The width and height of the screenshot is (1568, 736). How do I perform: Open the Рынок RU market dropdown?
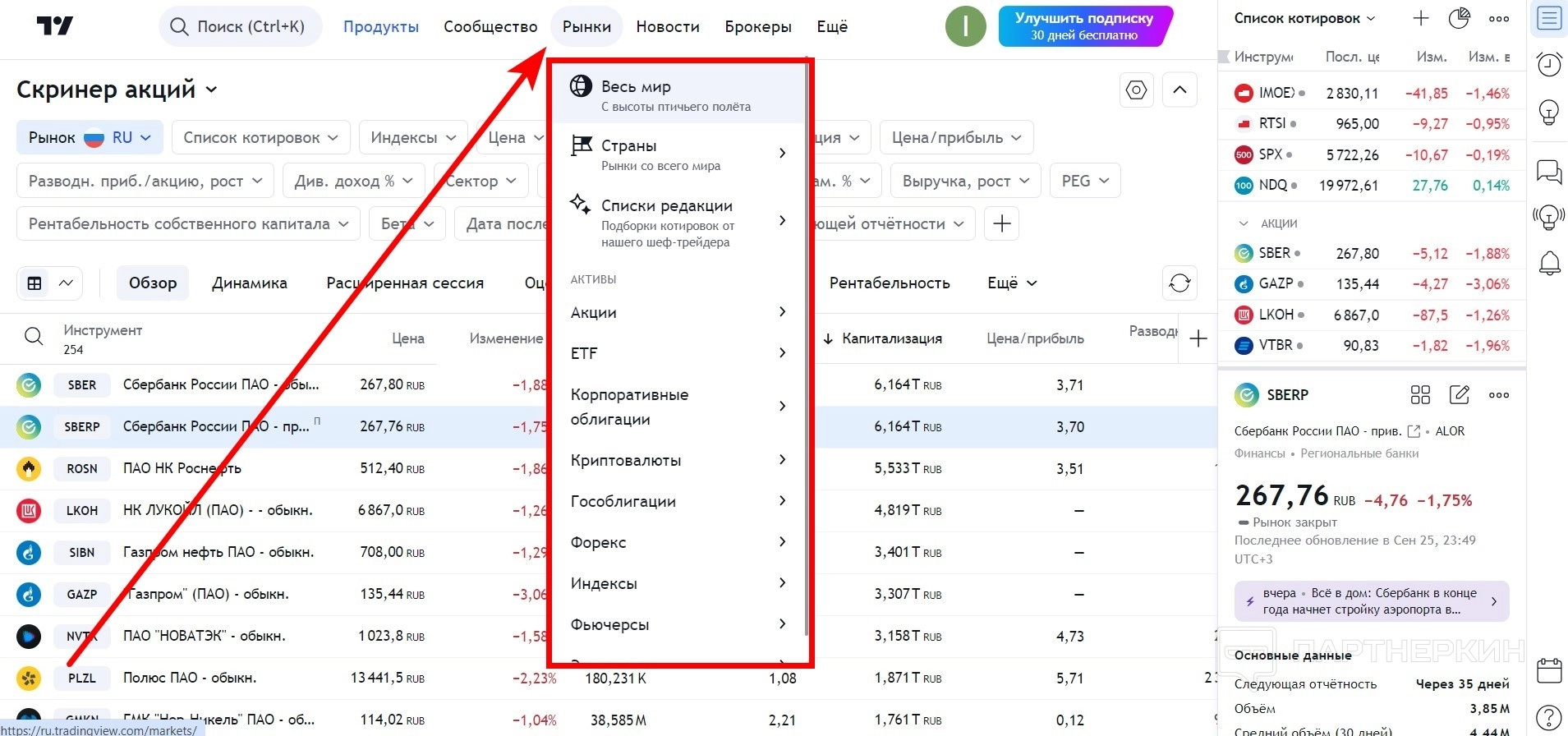coord(90,138)
